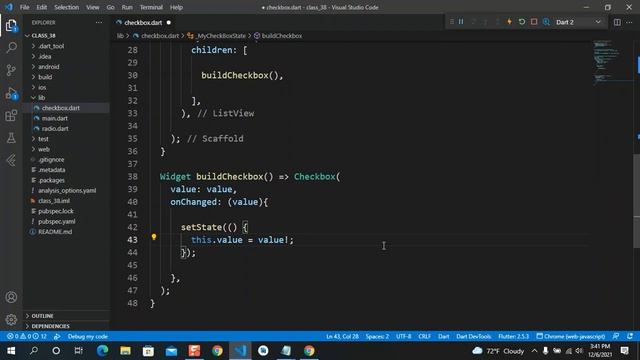Open the Search view in activity bar

pyautogui.click(x=11, y=47)
